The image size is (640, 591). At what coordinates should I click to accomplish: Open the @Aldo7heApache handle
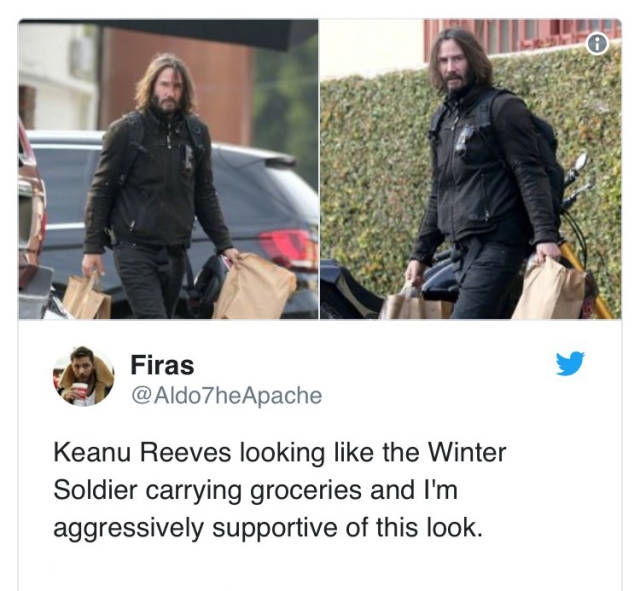(227, 396)
